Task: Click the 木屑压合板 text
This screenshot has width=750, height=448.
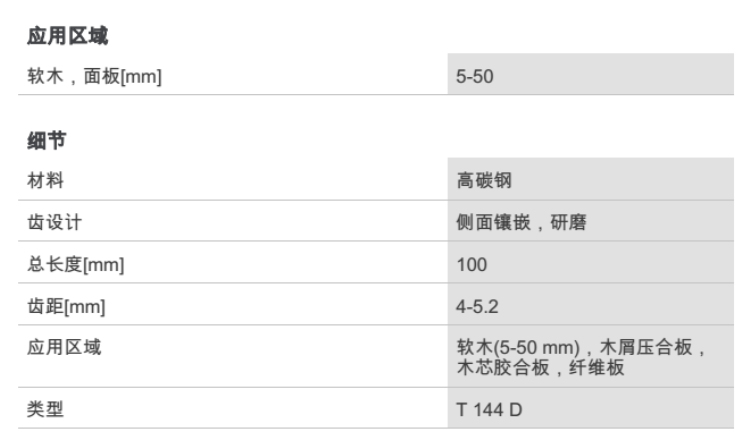Action: [x=652, y=347]
